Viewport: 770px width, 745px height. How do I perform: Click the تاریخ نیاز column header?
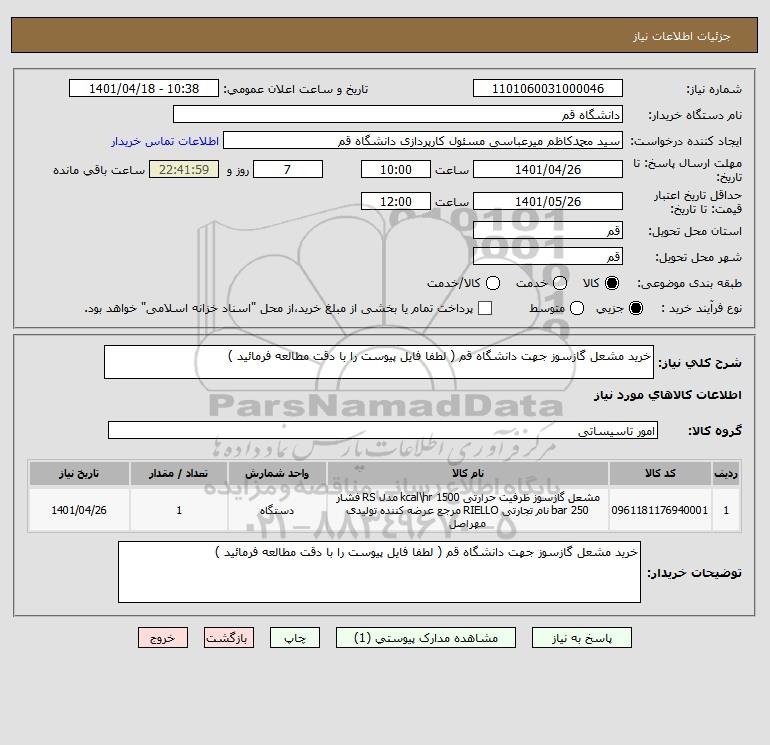(x=79, y=473)
